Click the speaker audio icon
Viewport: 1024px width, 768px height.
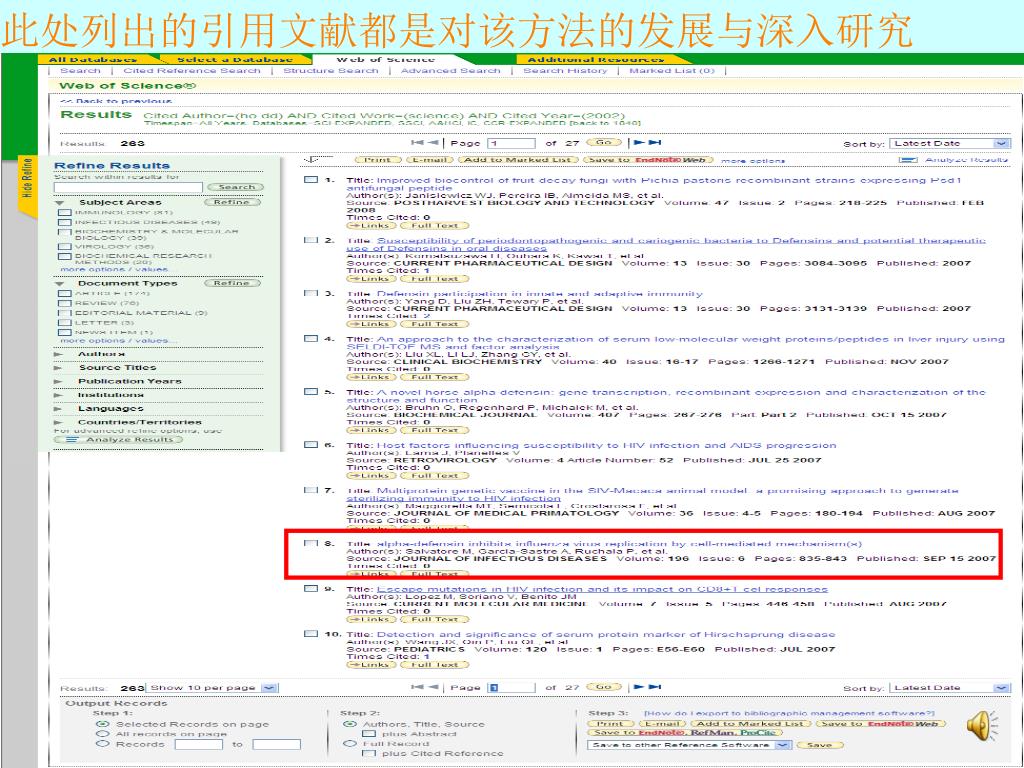(x=982, y=726)
